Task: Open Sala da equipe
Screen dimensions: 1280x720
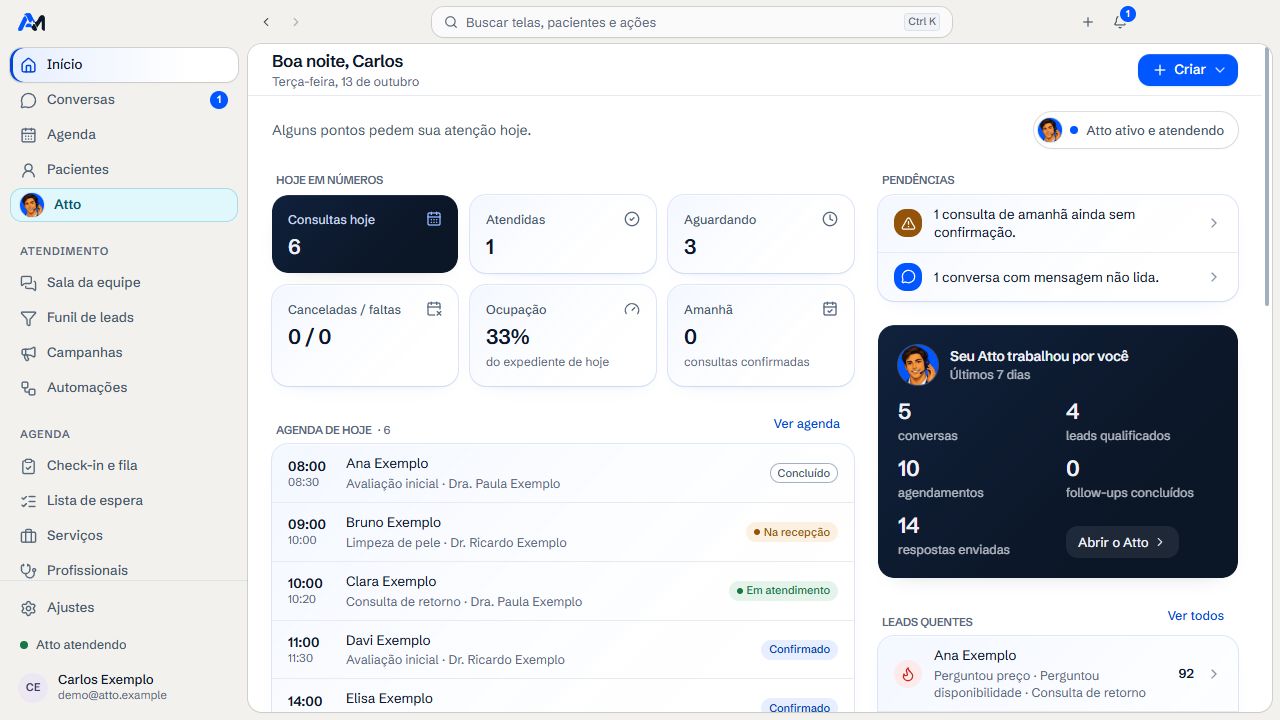Action: pos(124,282)
